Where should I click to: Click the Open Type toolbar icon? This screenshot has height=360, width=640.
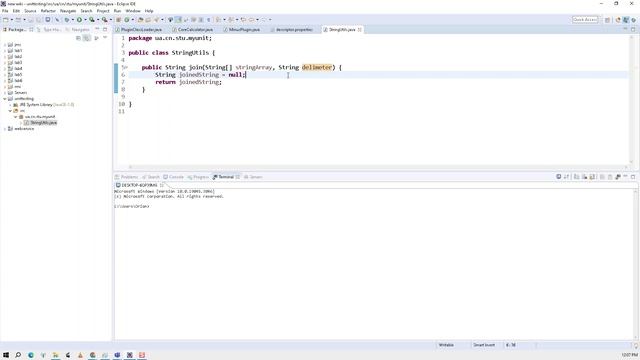pyautogui.click(x=140, y=20)
